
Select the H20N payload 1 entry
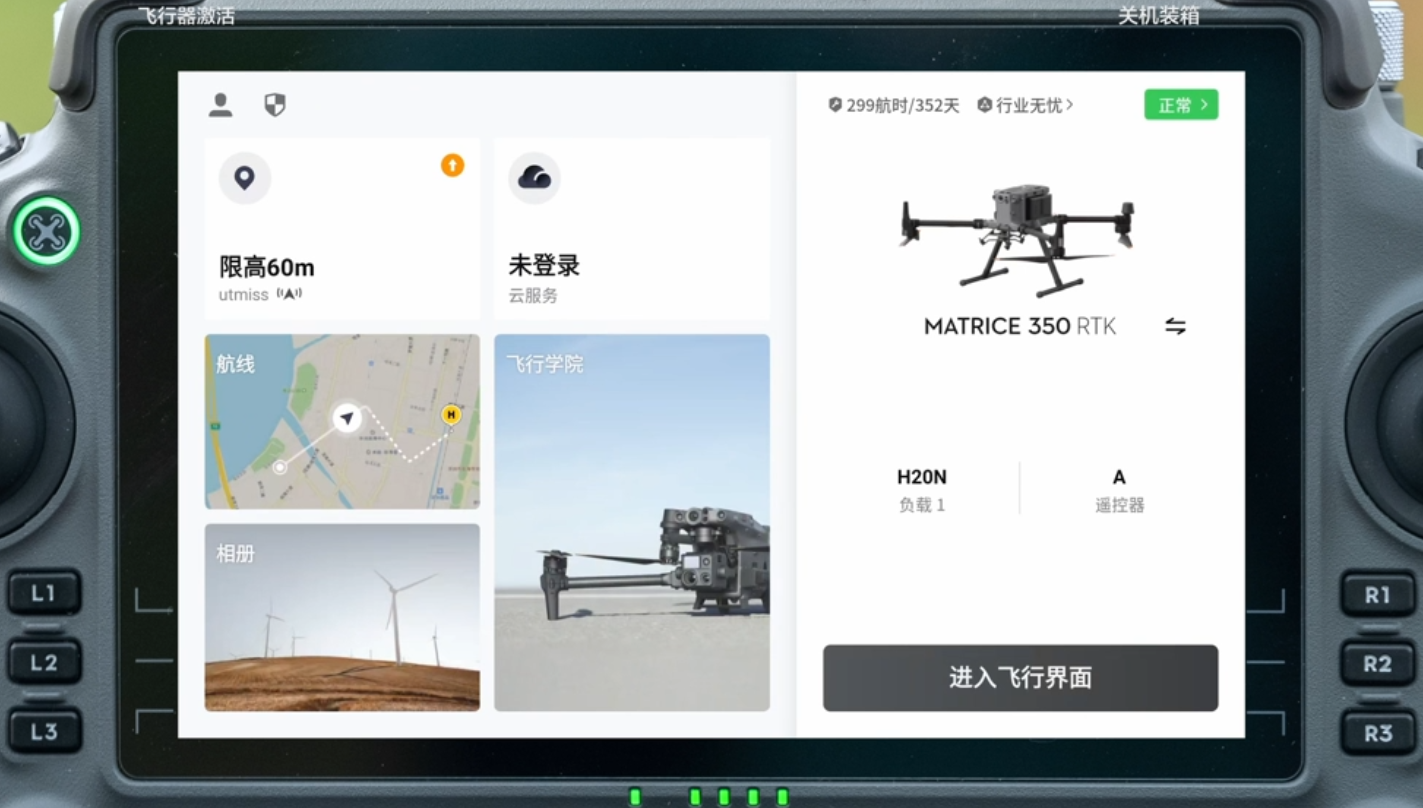(x=921, y=489)
